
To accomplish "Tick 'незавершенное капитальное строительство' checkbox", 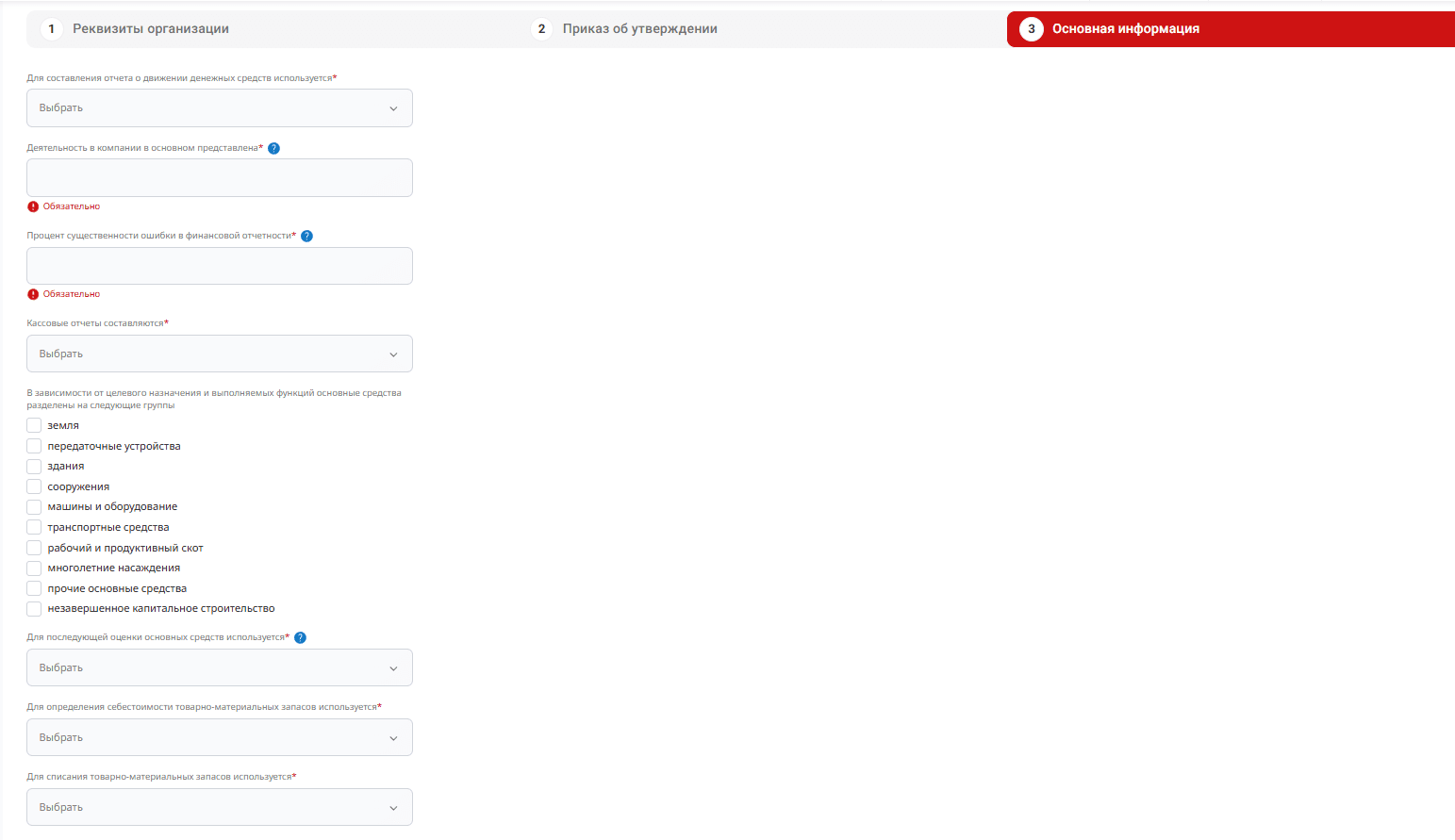I will coord(34,609).
